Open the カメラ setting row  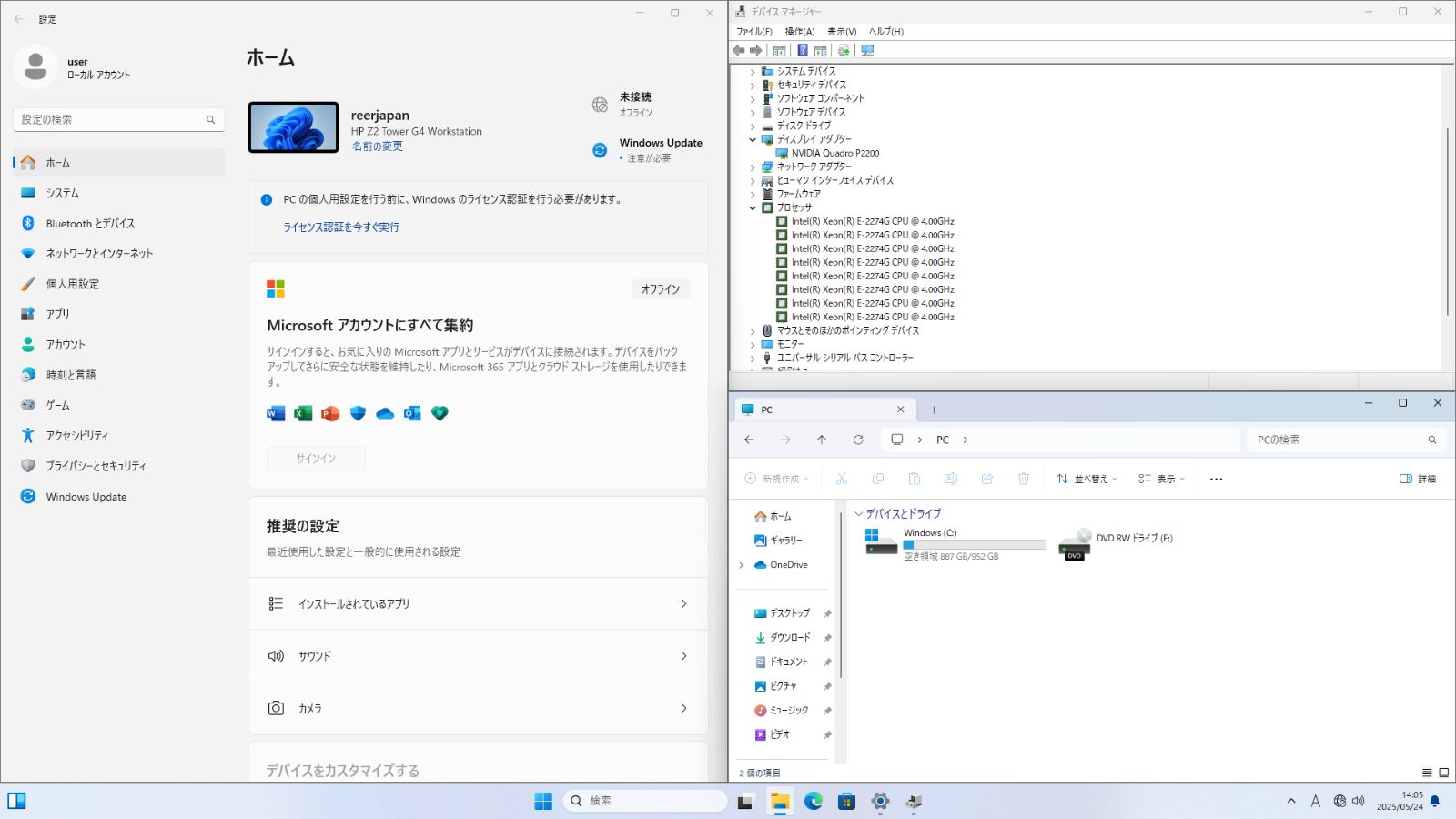coord(478,708)
